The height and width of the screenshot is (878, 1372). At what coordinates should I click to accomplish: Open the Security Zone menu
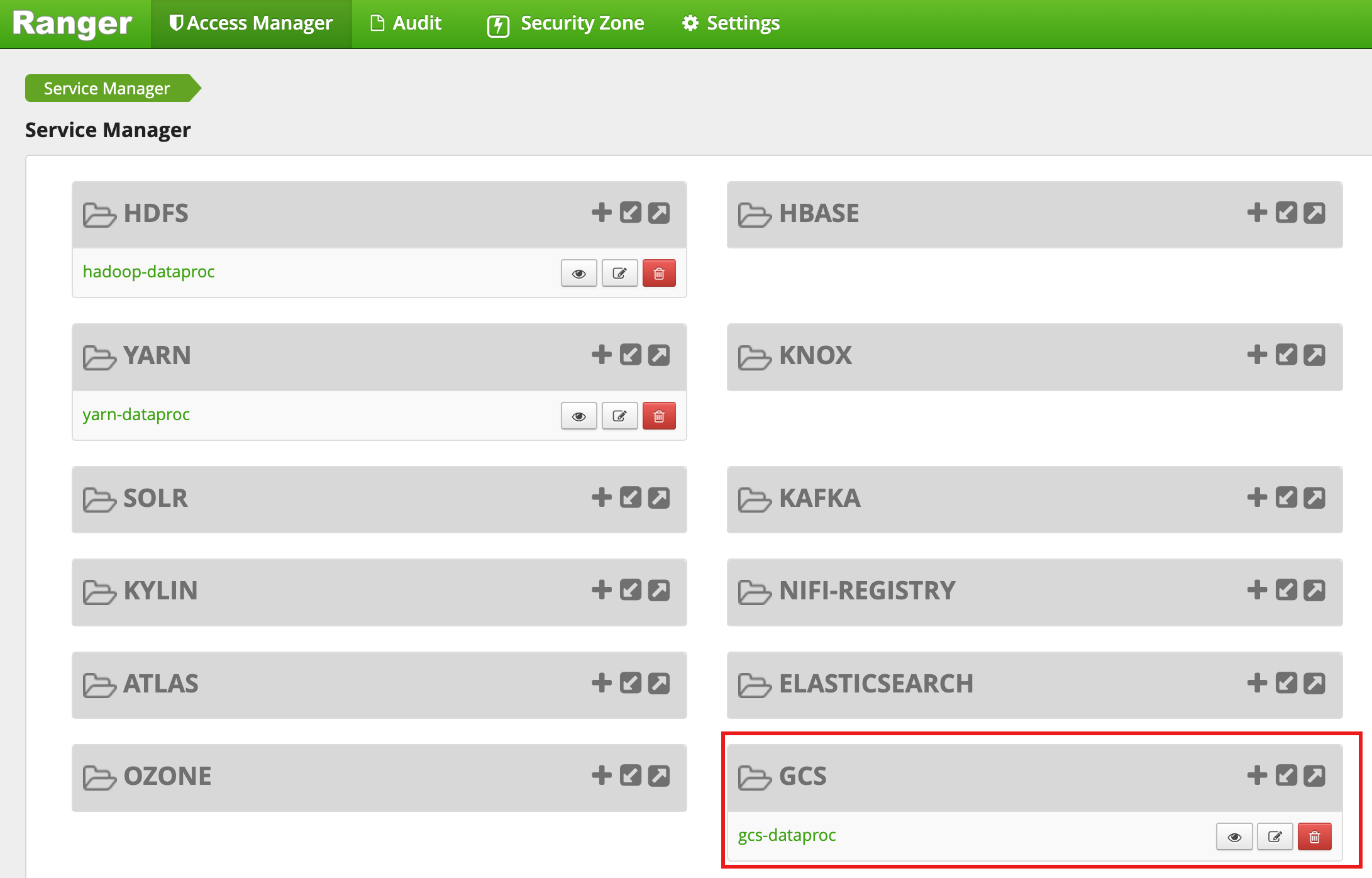tap(565, 23)
